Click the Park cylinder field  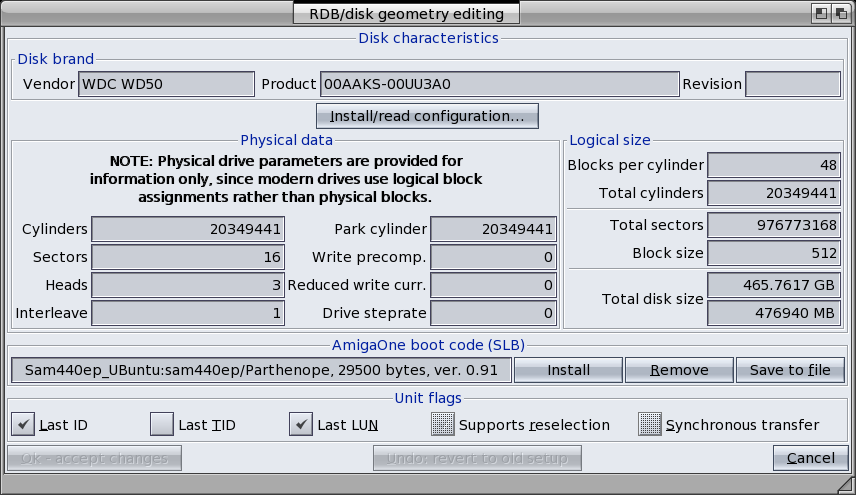pos(493,229)
